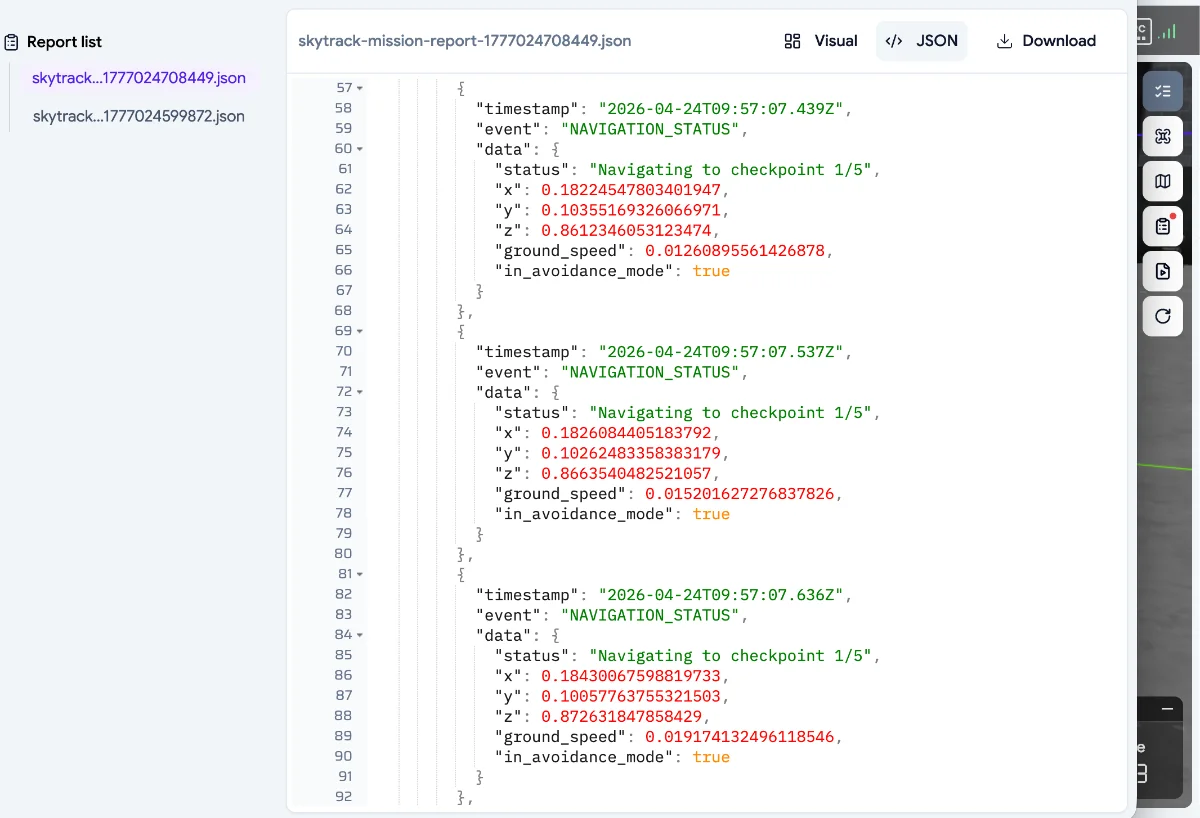Open report skytrack...1777024599872.json

139,116
